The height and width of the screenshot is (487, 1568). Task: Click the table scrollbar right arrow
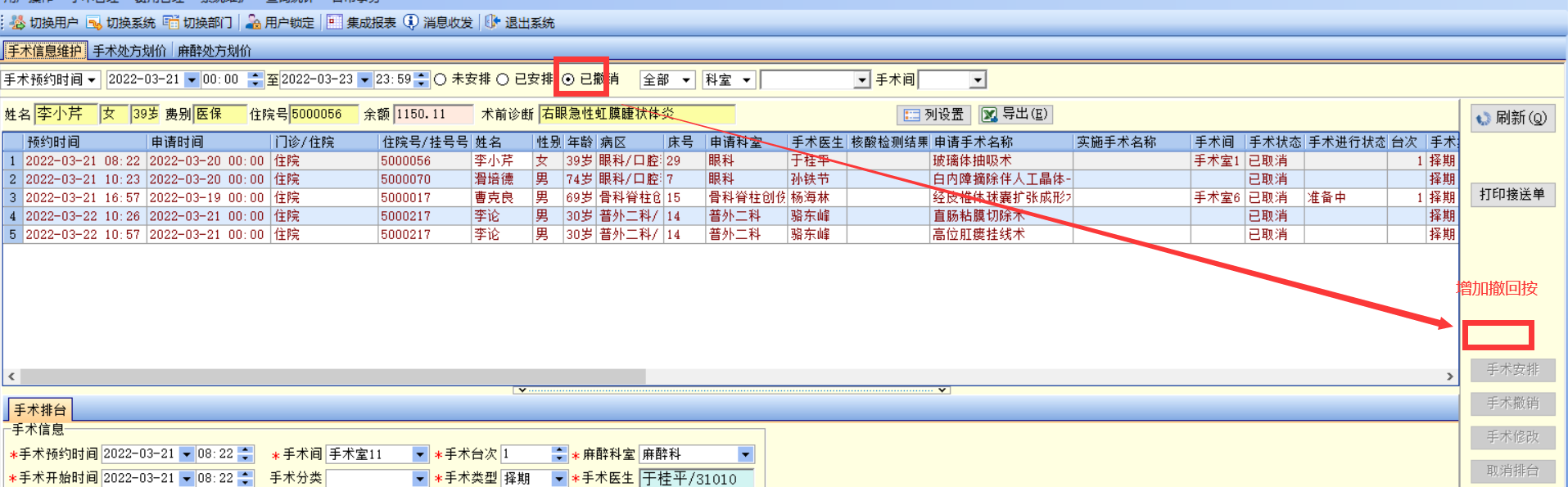click(1449, 377)
